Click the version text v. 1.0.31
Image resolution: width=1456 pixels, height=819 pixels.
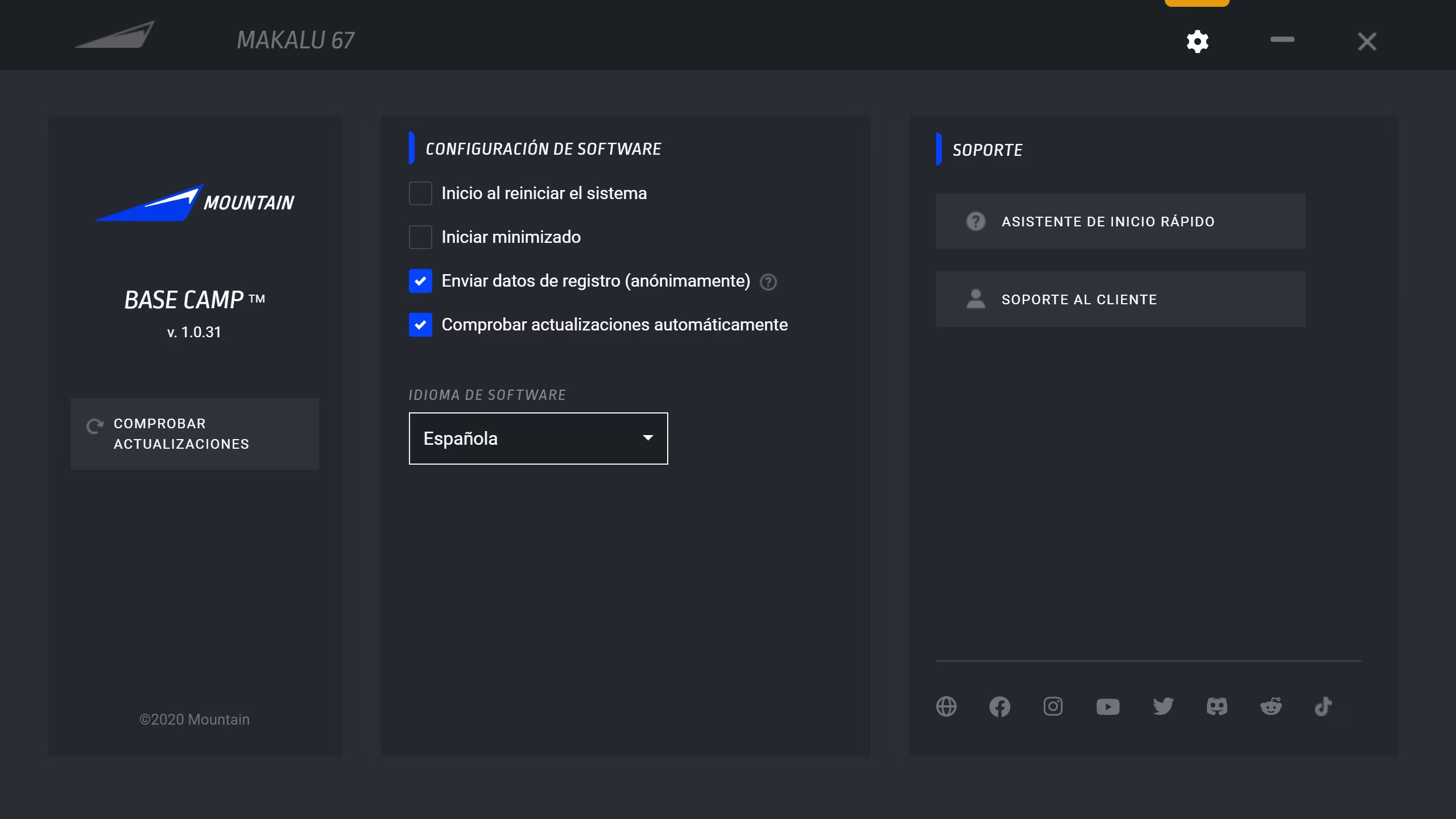(x=194, y=332)
